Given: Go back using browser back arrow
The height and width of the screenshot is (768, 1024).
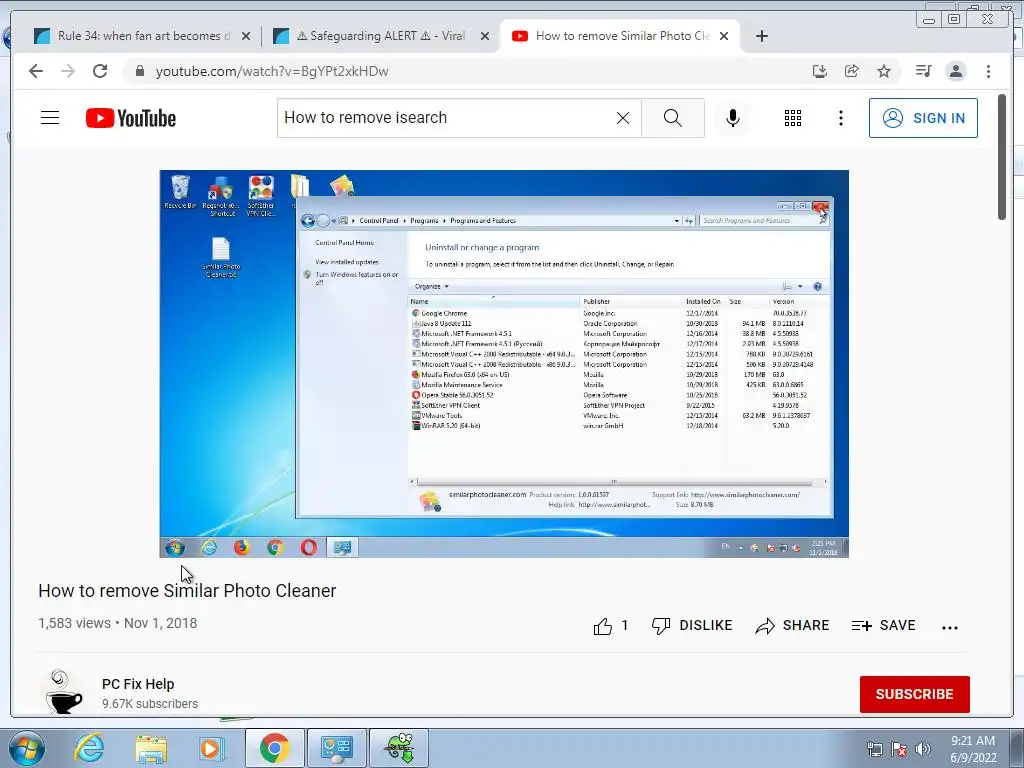Looking at the screenshot, I should point(36,71).
